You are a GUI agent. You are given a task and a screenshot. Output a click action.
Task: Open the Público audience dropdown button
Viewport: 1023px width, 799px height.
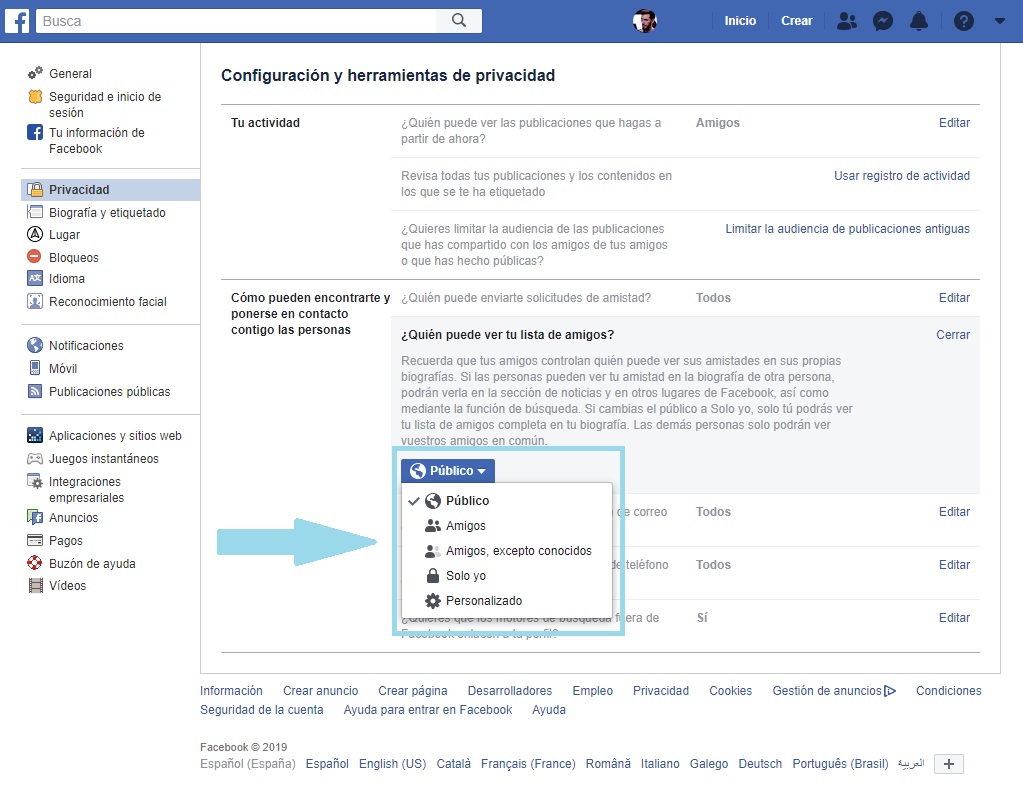[448, 470]
